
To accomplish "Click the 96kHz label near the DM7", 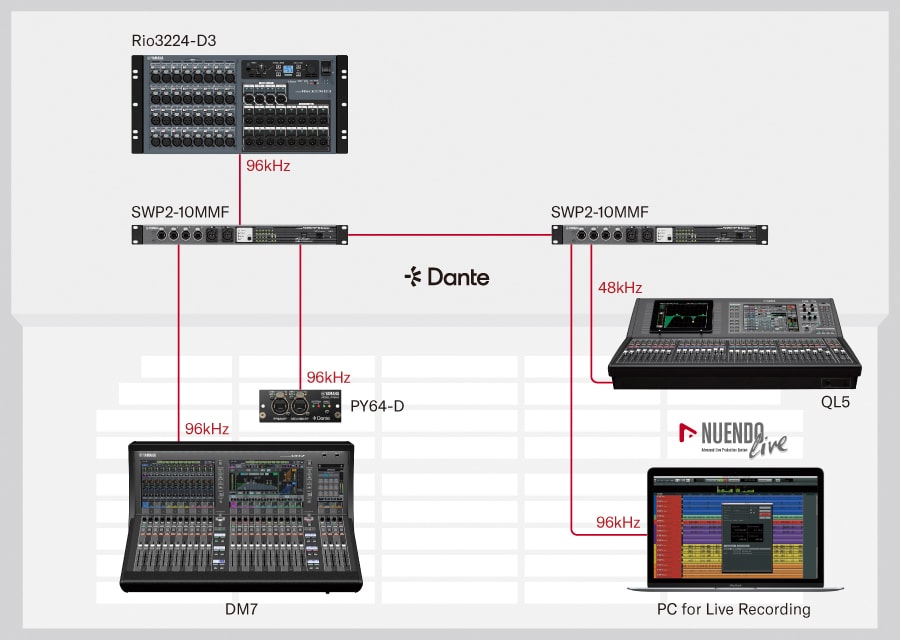I will click(x=206, y=428).
